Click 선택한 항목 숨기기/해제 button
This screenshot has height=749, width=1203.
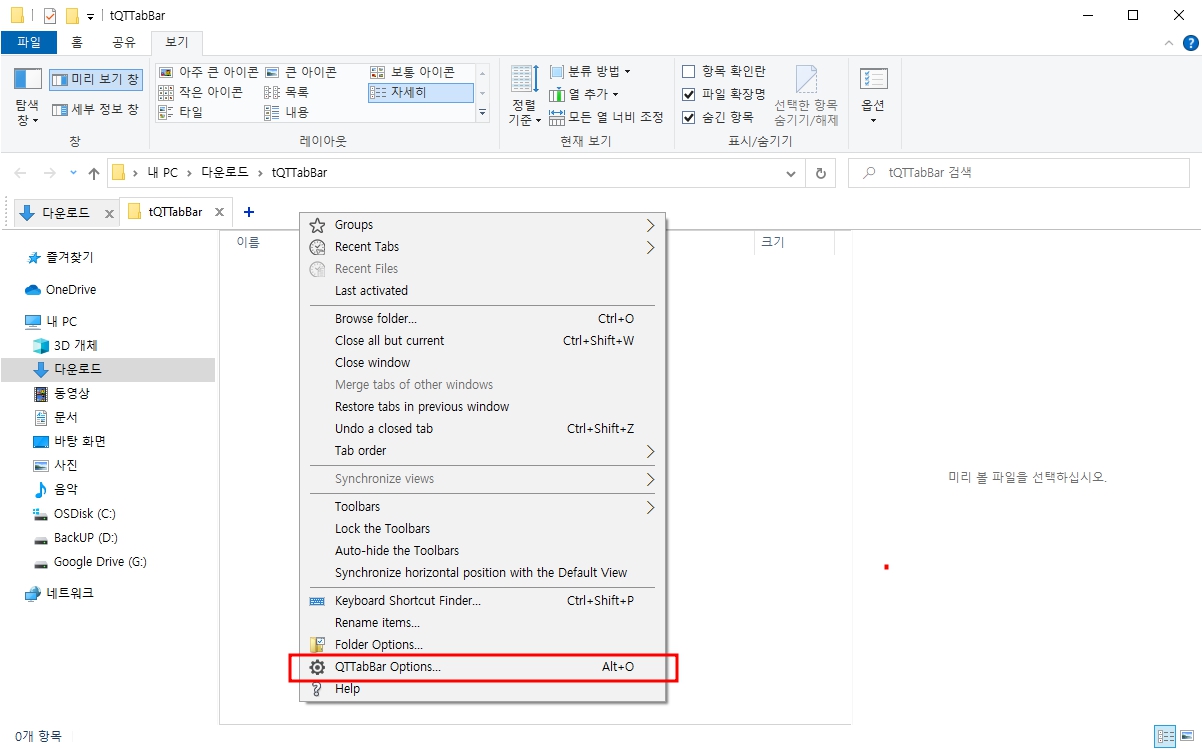click(806, 96)
